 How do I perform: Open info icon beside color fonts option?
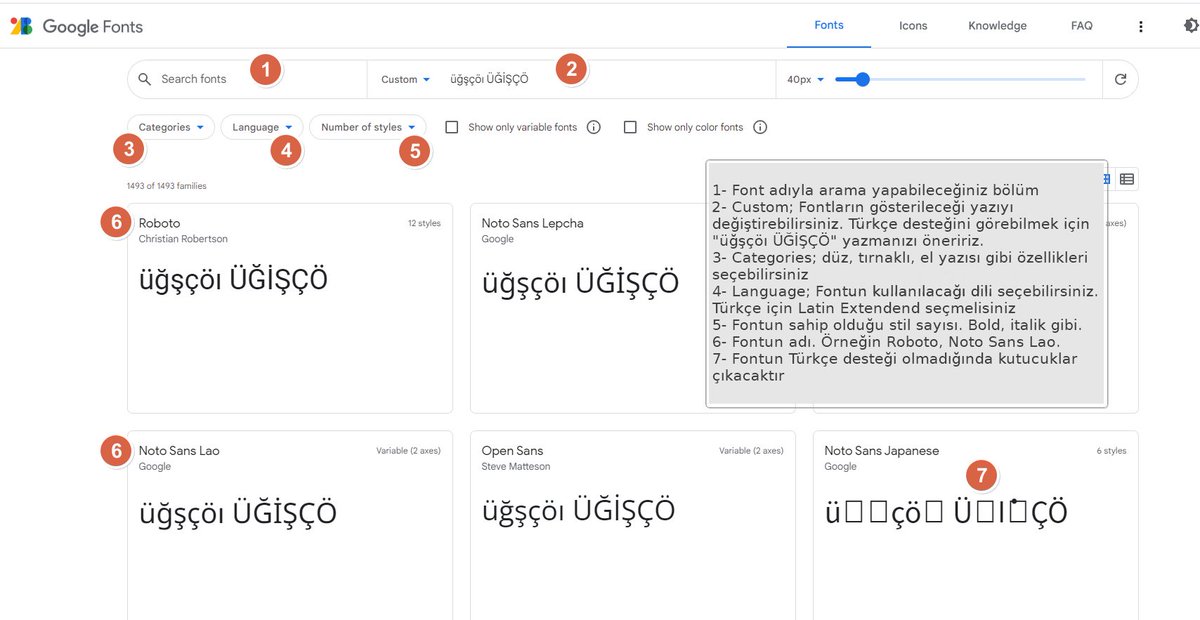pyautogui.click(x=760, y=127)
